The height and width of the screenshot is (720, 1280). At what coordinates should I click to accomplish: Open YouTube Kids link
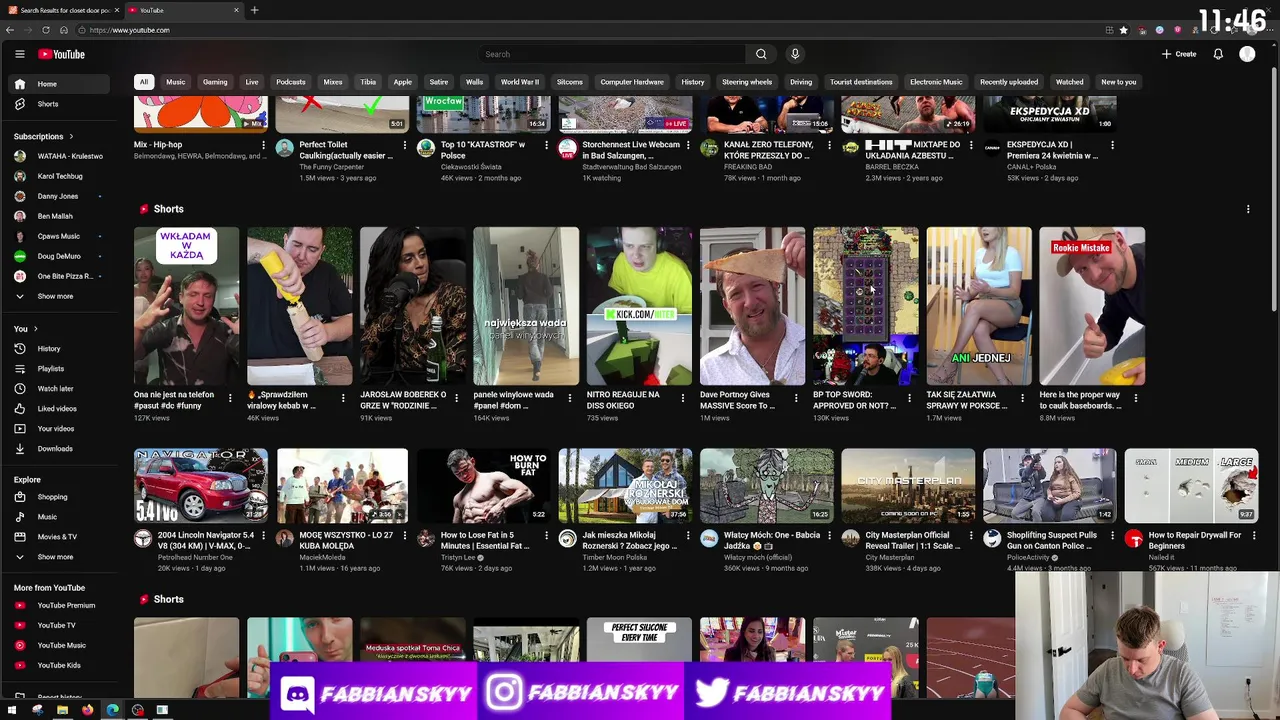tap(60, 665)
